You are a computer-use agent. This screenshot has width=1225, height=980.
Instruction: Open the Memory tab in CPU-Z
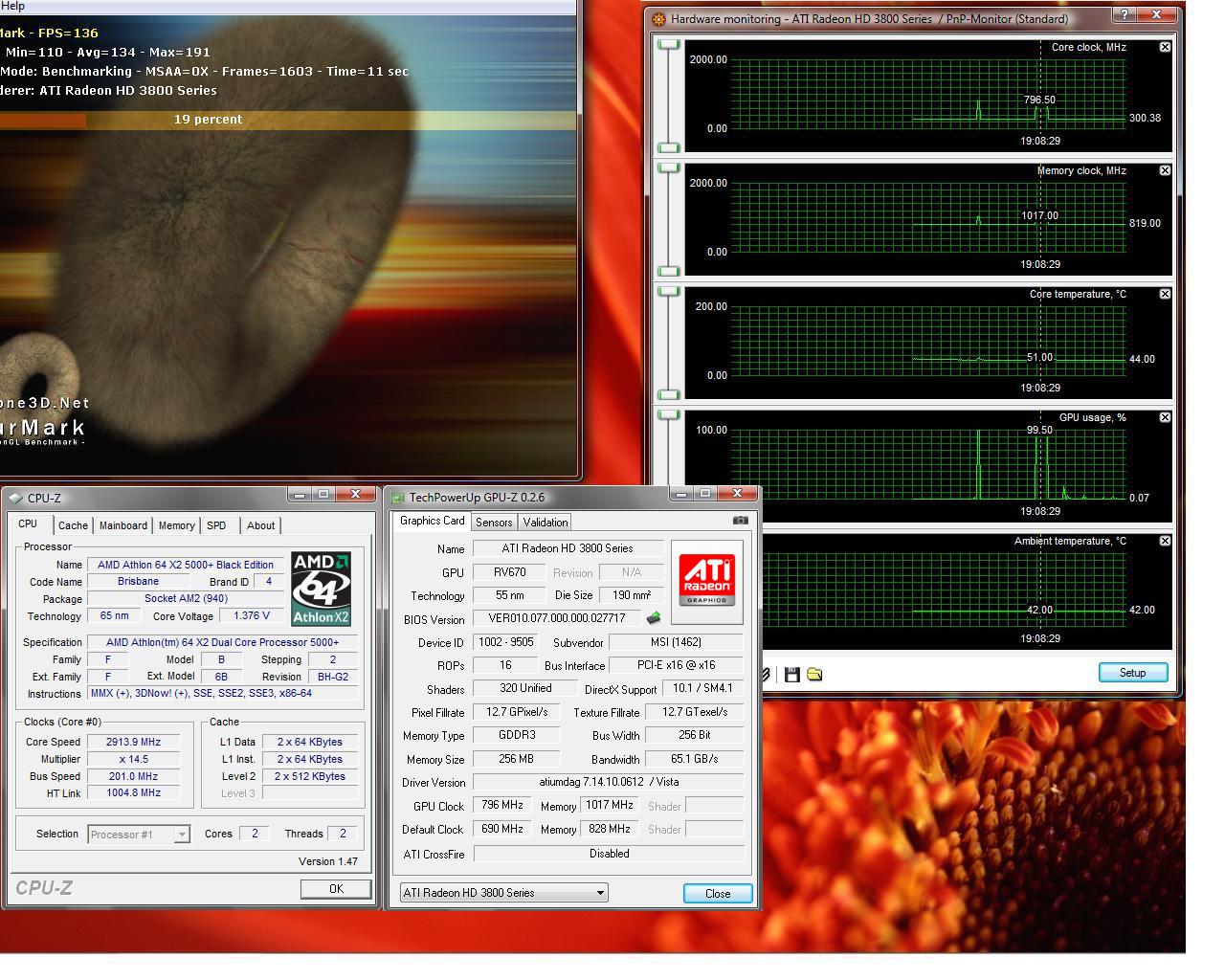coord(177,525)
